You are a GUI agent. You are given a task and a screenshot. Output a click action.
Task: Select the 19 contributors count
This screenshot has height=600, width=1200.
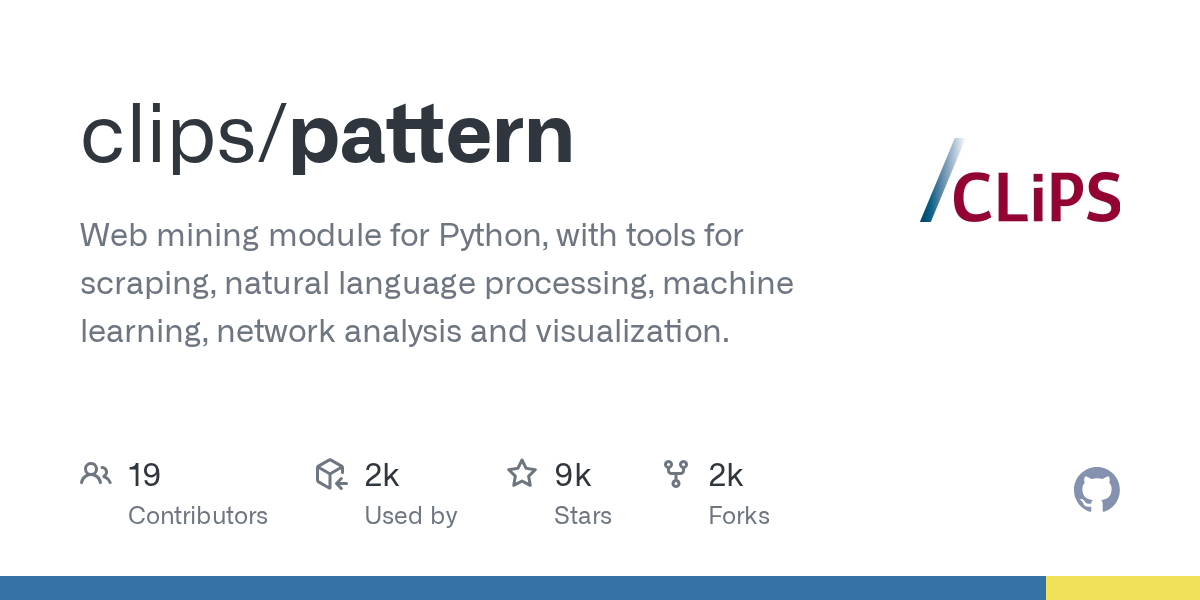tap(145, 475)
